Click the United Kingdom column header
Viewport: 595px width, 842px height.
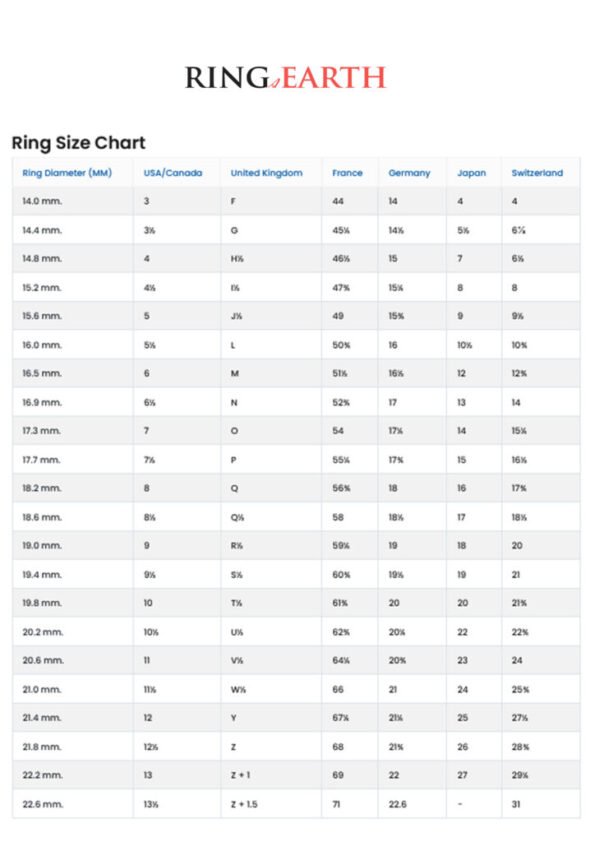tap(266, 173)
